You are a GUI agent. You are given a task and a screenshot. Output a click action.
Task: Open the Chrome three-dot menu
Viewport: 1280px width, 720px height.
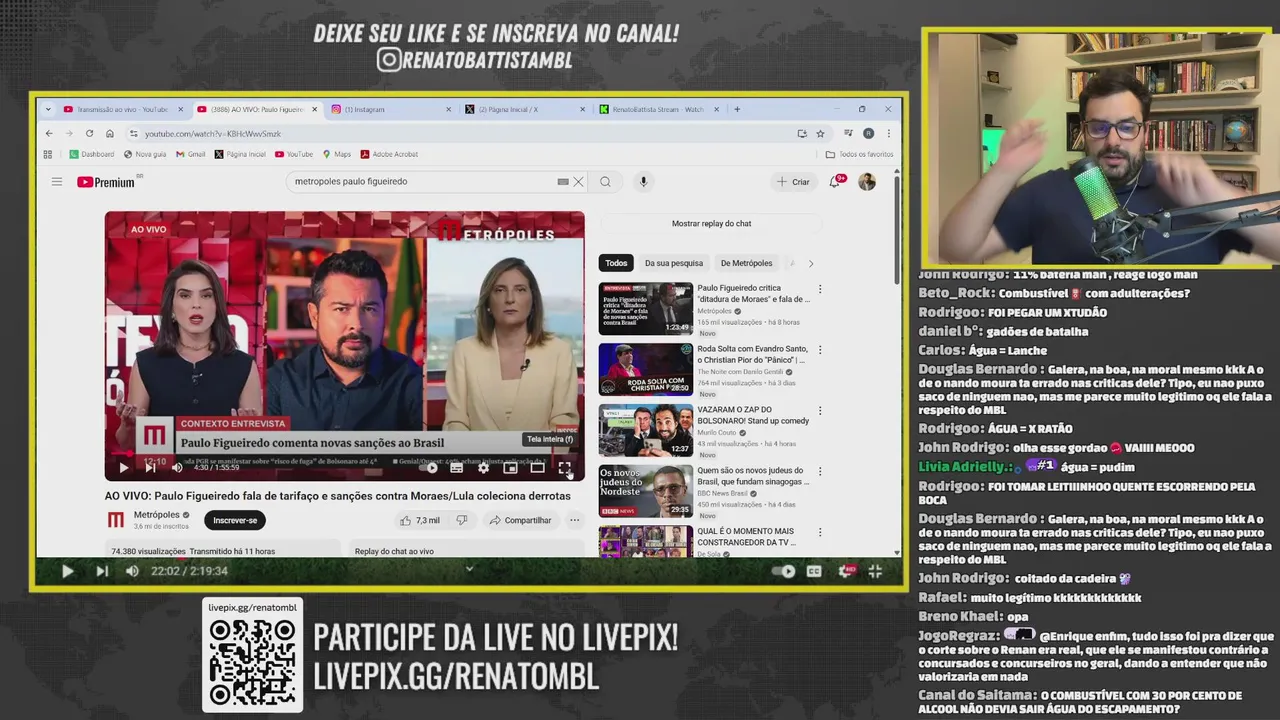coord(888,133)
